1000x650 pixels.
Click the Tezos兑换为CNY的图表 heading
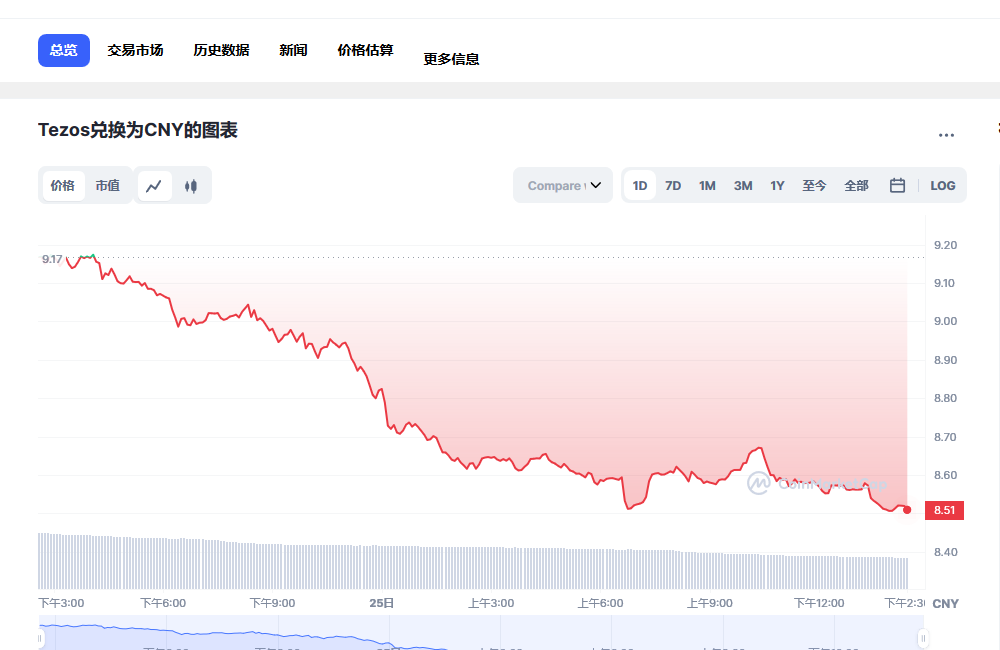pos(138,130)
